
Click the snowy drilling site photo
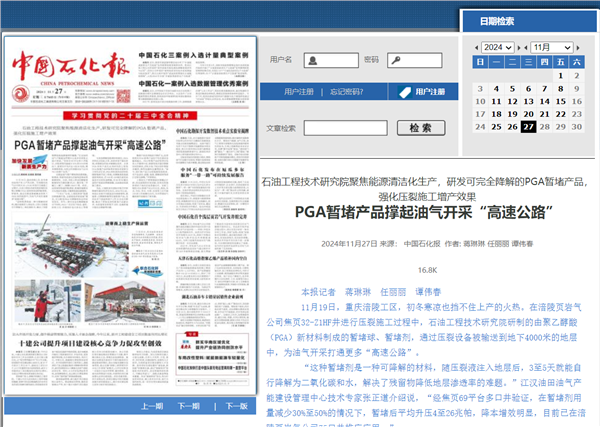[x=72, y=246]
